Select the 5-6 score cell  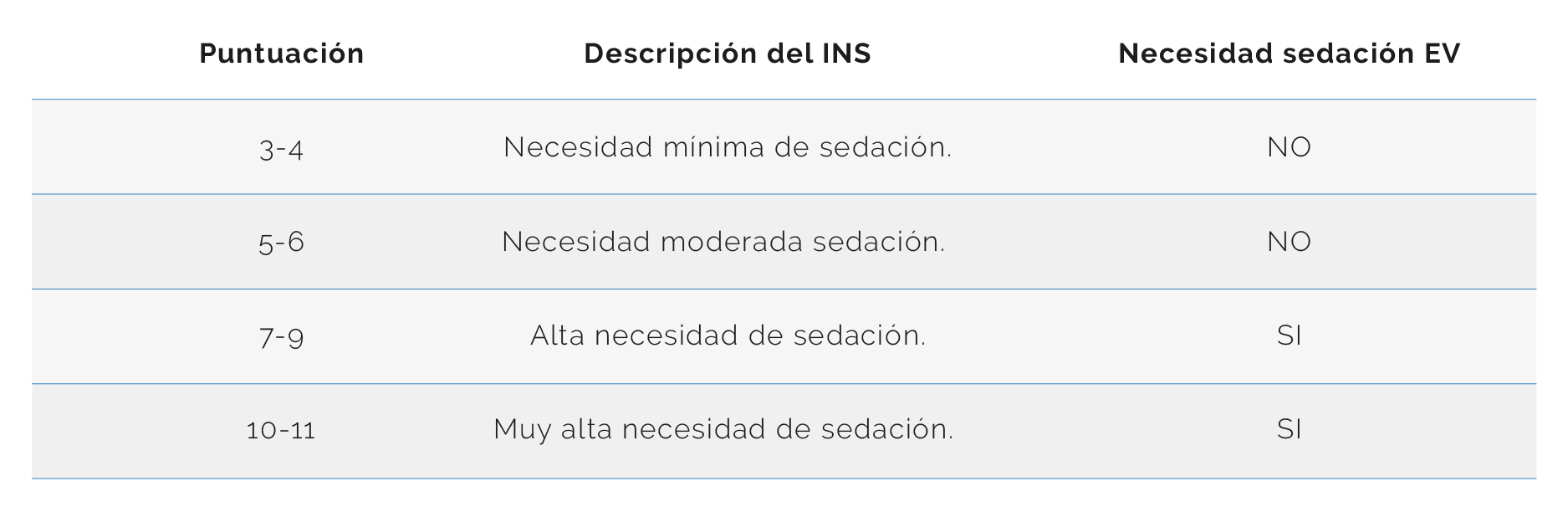[282, 243]
